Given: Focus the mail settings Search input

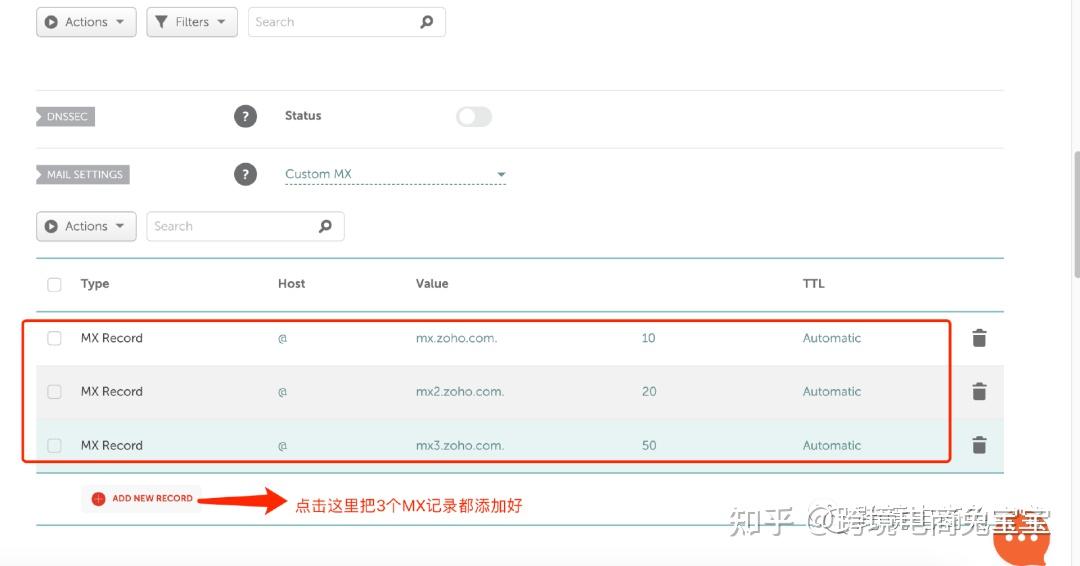Looking at the screenshot, I should [x=230, y=226].
